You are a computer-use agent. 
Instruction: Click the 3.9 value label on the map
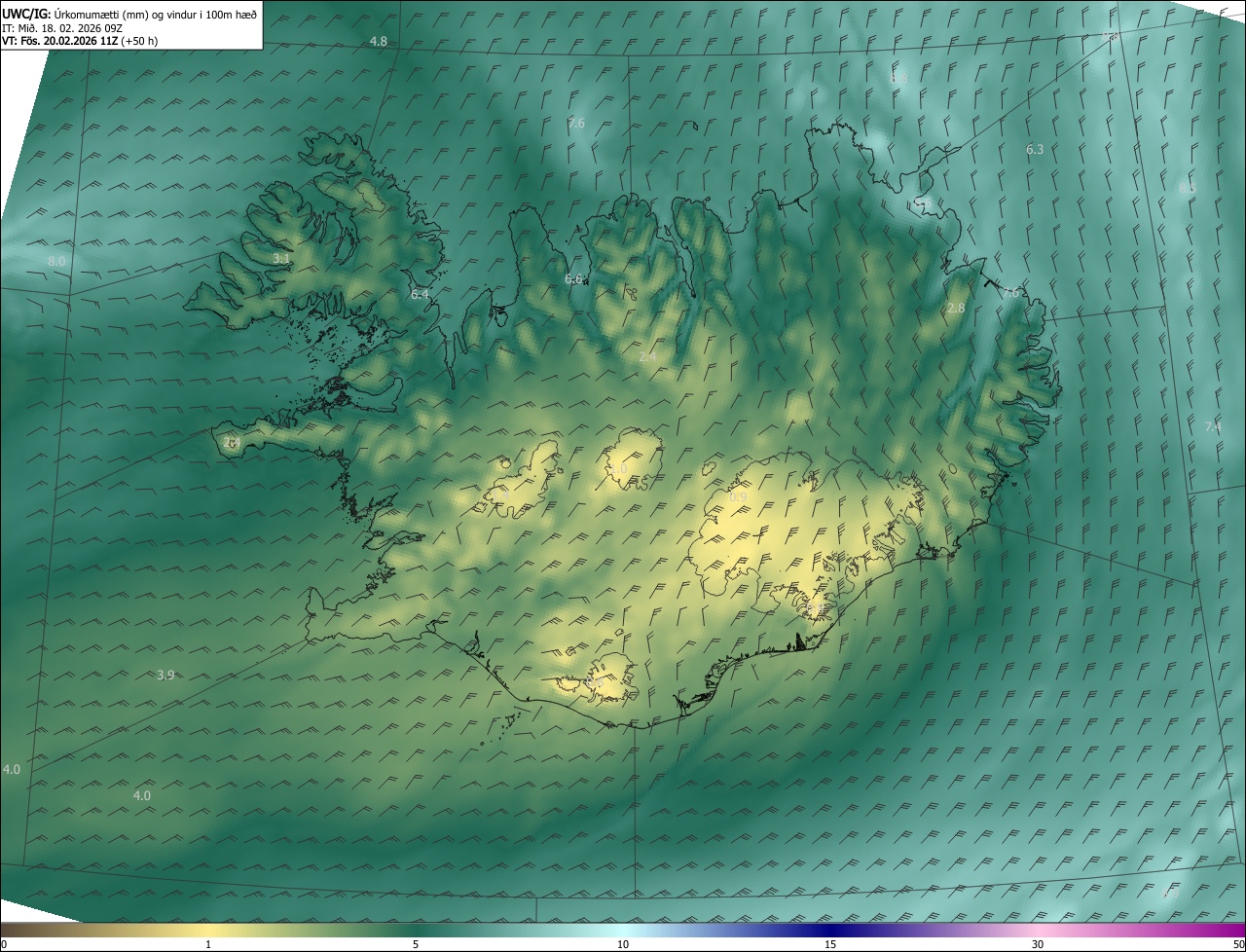tap(165, 675)
